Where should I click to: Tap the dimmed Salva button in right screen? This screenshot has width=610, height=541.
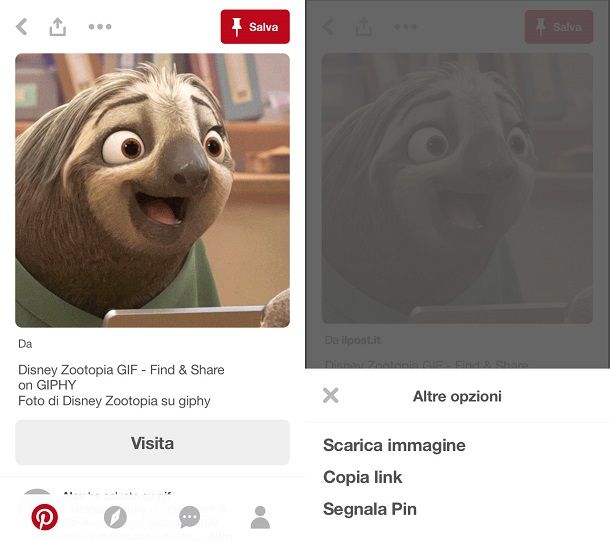(559, 27)
